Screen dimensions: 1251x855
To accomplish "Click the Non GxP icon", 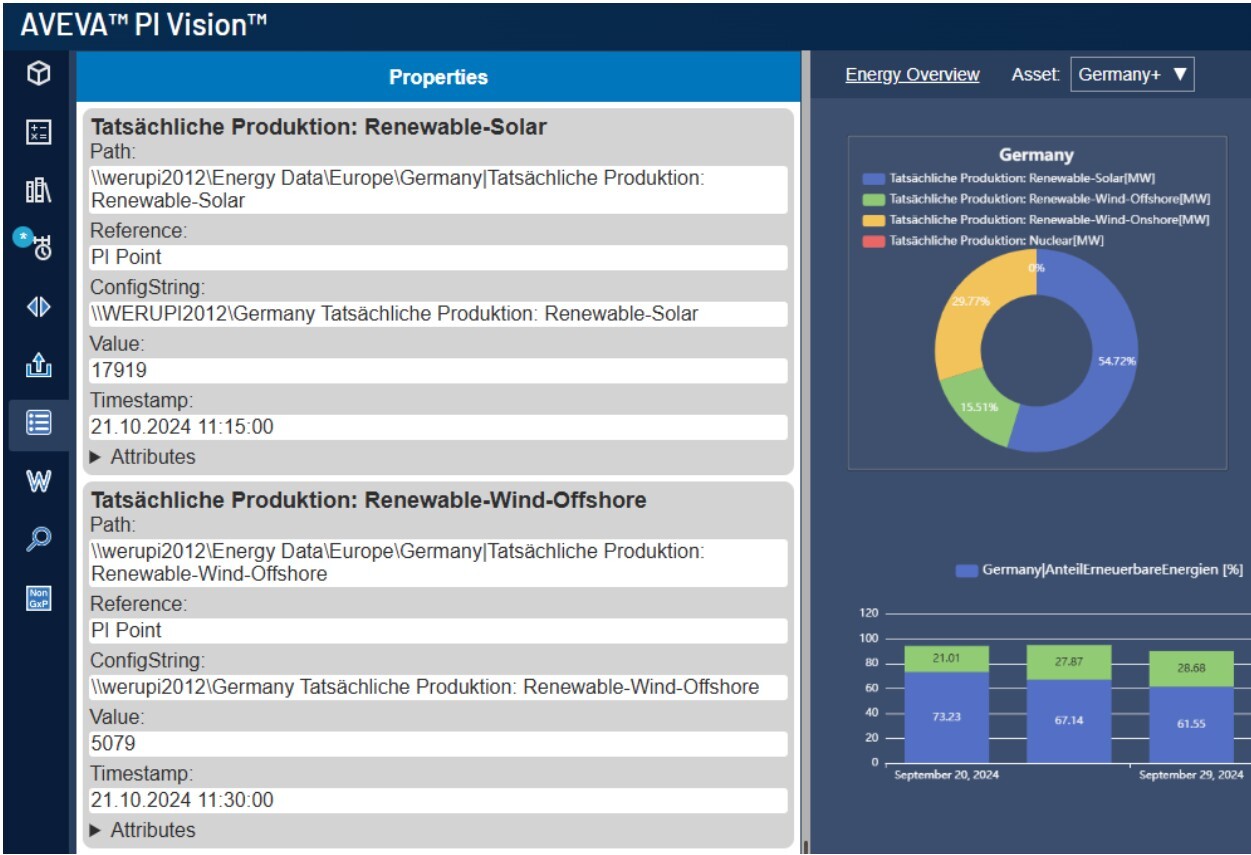I will pos(38,598).
